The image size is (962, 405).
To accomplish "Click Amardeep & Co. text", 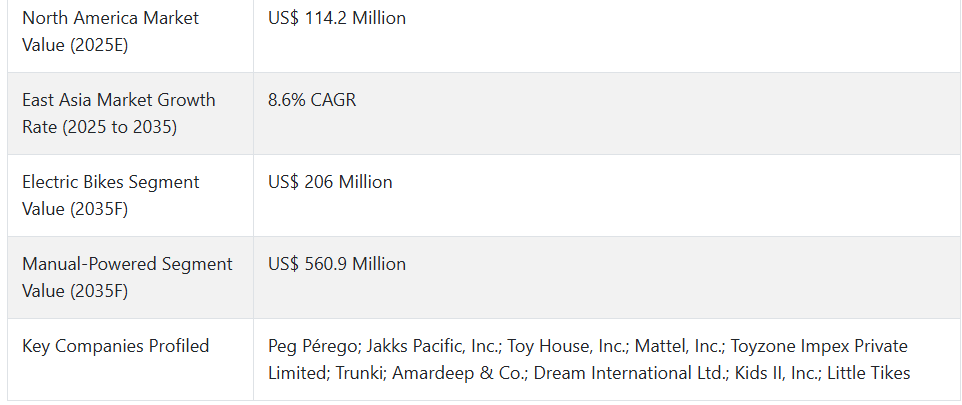I will (460, 373).
